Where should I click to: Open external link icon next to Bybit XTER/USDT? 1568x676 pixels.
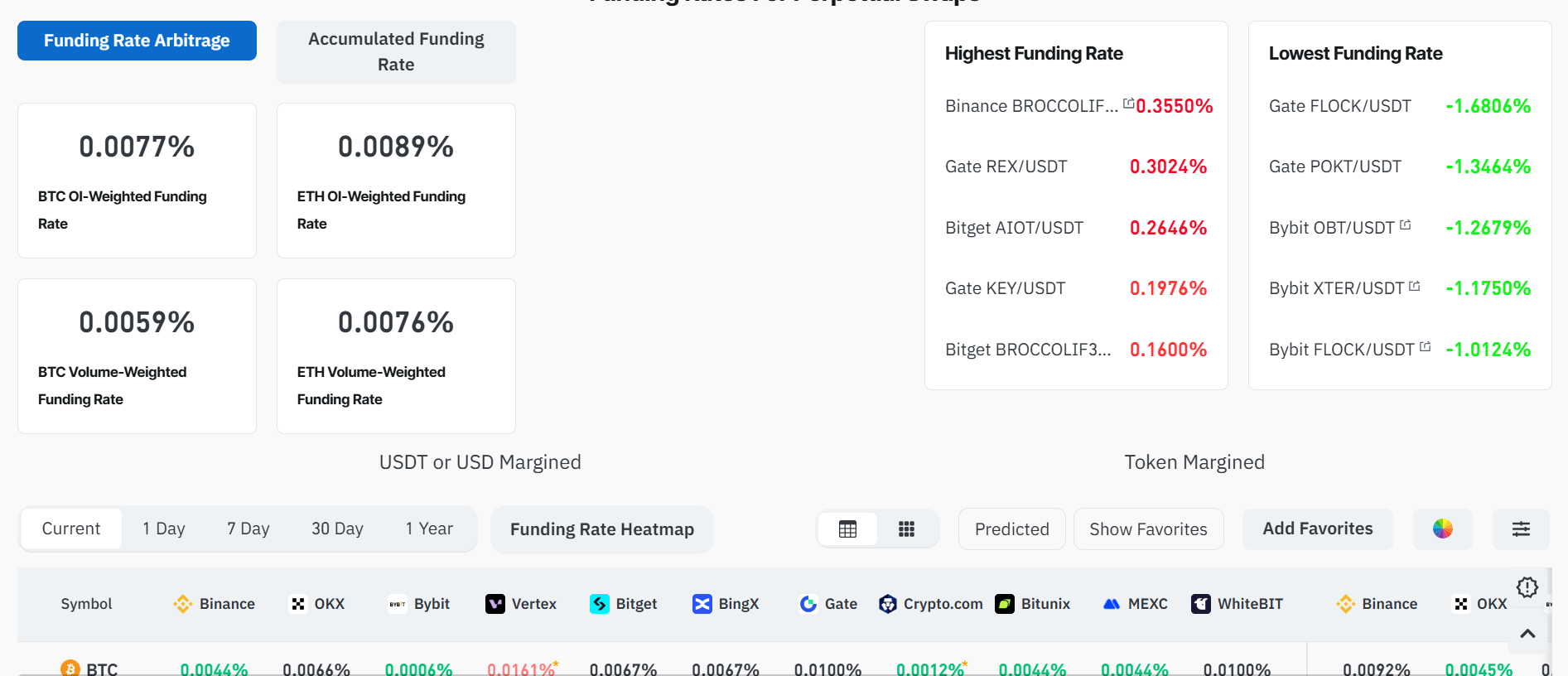[1415, 286]
